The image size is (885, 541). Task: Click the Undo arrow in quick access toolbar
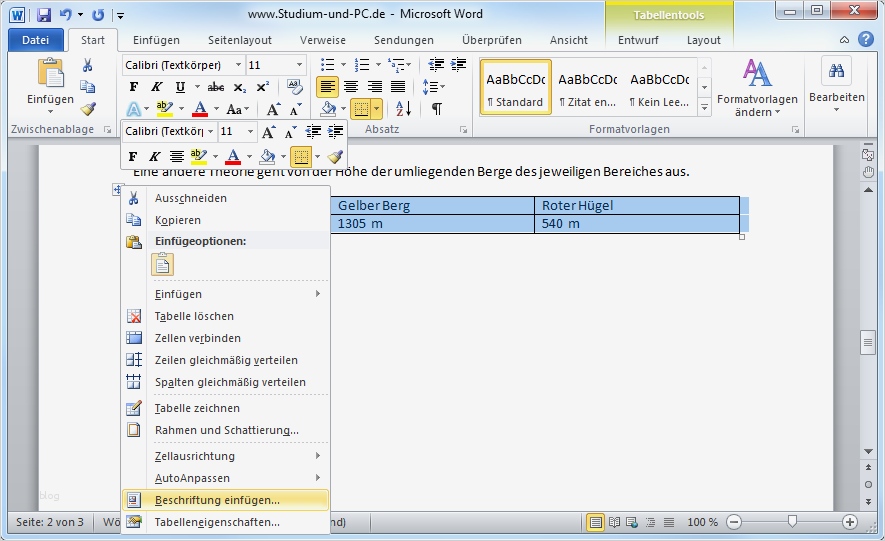(x=65, y=15)
